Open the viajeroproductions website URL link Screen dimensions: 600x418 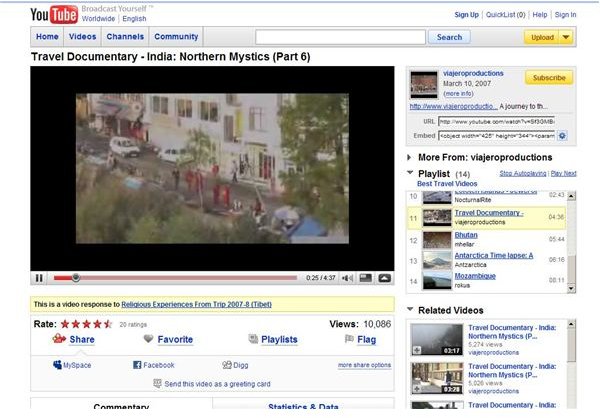pos(453,106)
